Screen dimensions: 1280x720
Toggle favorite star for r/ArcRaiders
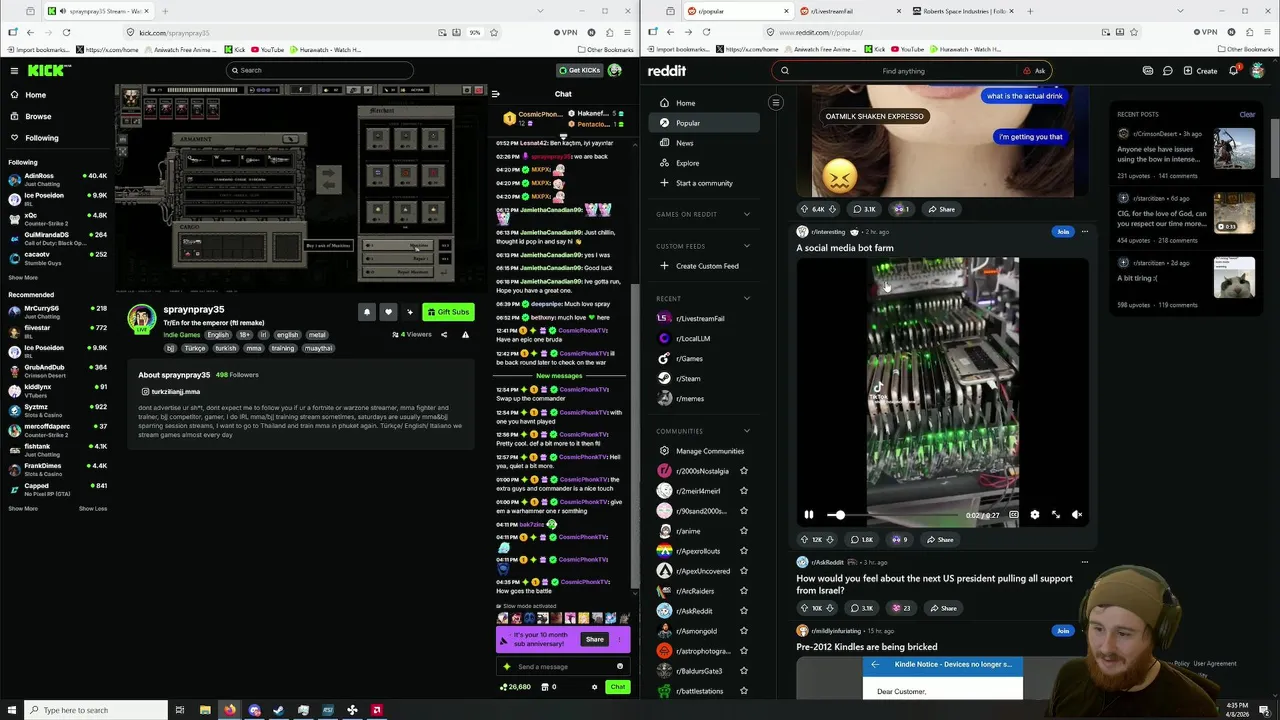pyautogui.click(x=743, y=591)
